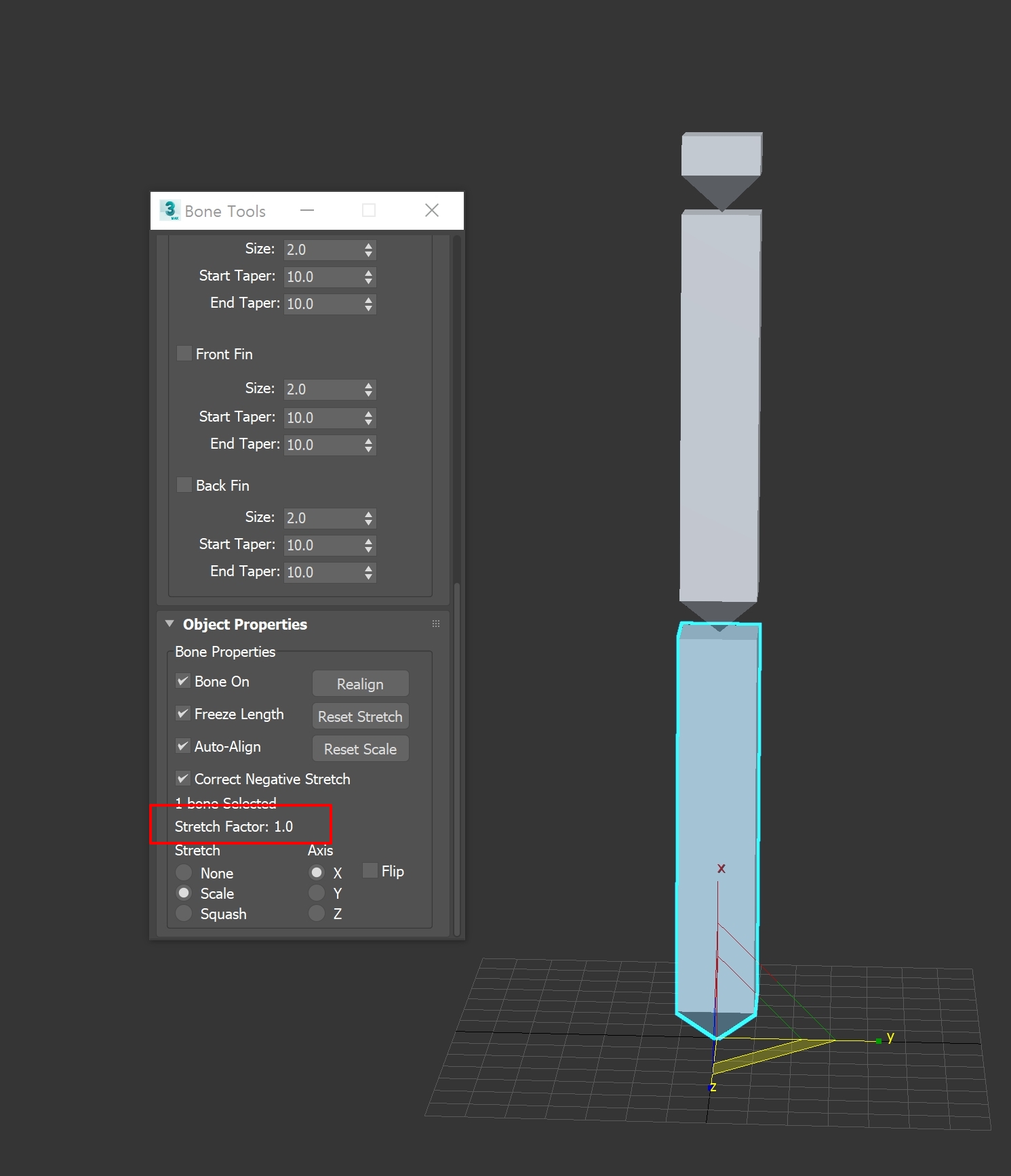Disable Correct Negative Stretch checkbox
The height and width of the screenshot is (1176, 1011).
coord(183,778)
